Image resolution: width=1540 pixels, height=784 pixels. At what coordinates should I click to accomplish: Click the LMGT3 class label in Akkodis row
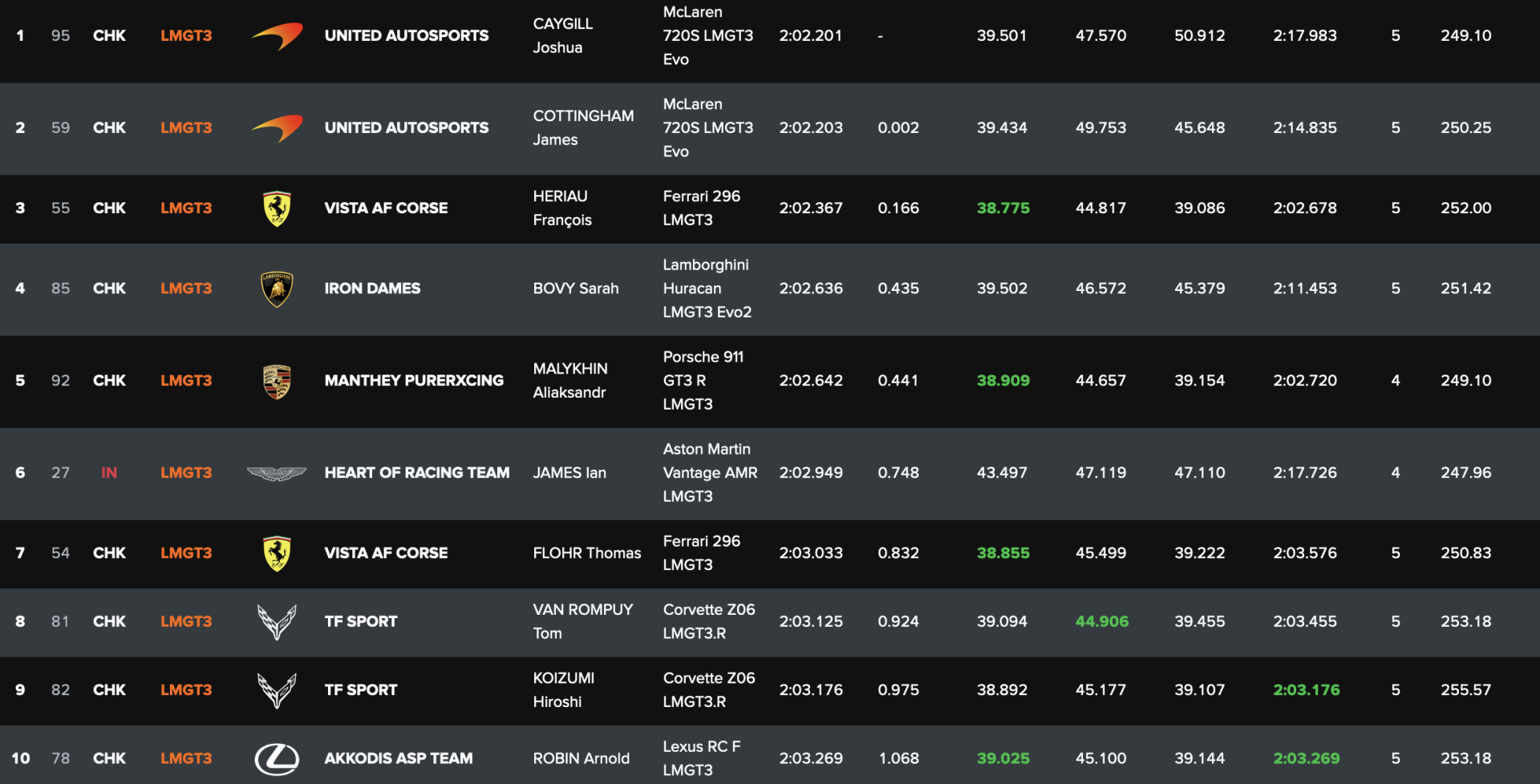click(186, 758)
